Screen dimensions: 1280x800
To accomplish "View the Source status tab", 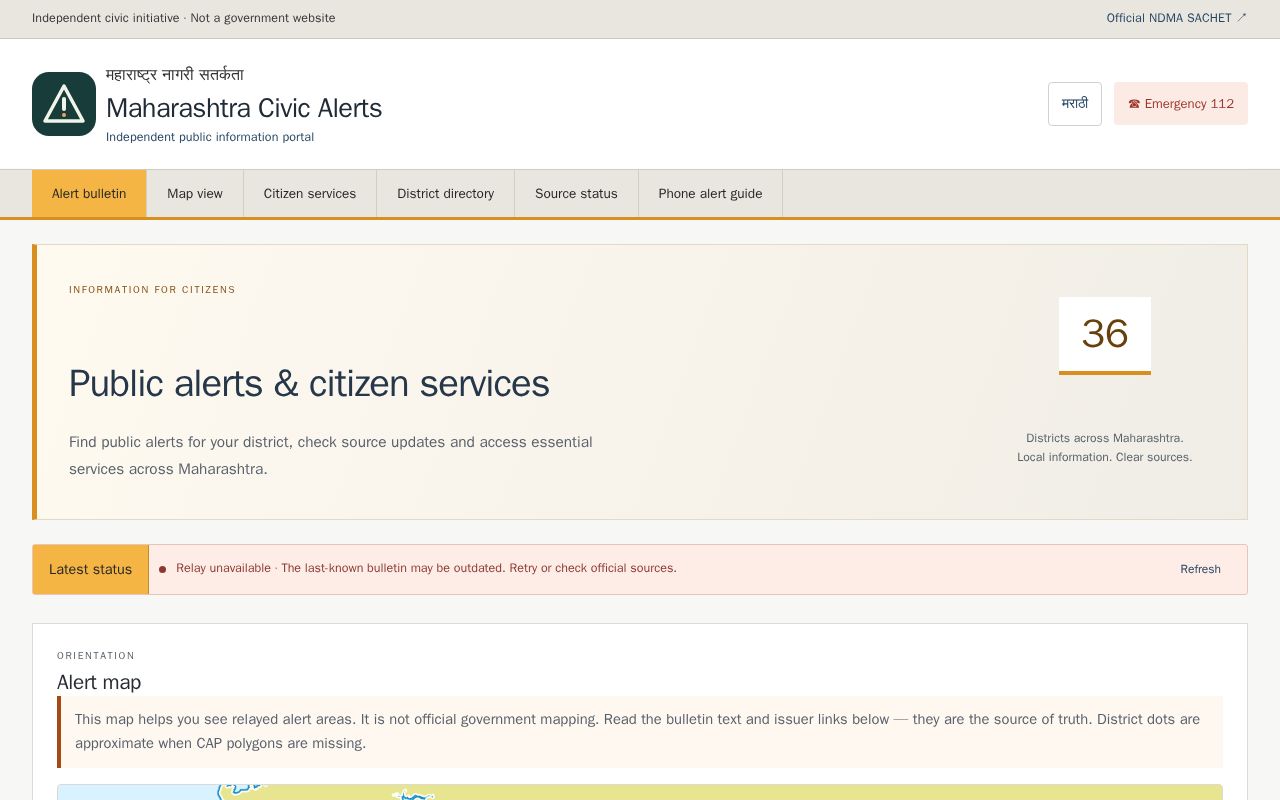I will click(576, 194).
